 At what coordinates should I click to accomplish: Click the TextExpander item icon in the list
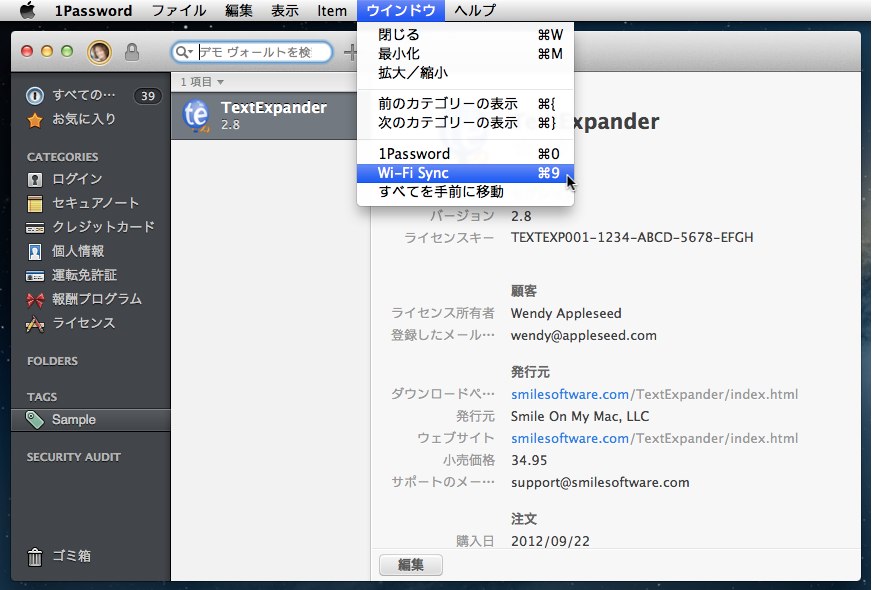point(196,116)
